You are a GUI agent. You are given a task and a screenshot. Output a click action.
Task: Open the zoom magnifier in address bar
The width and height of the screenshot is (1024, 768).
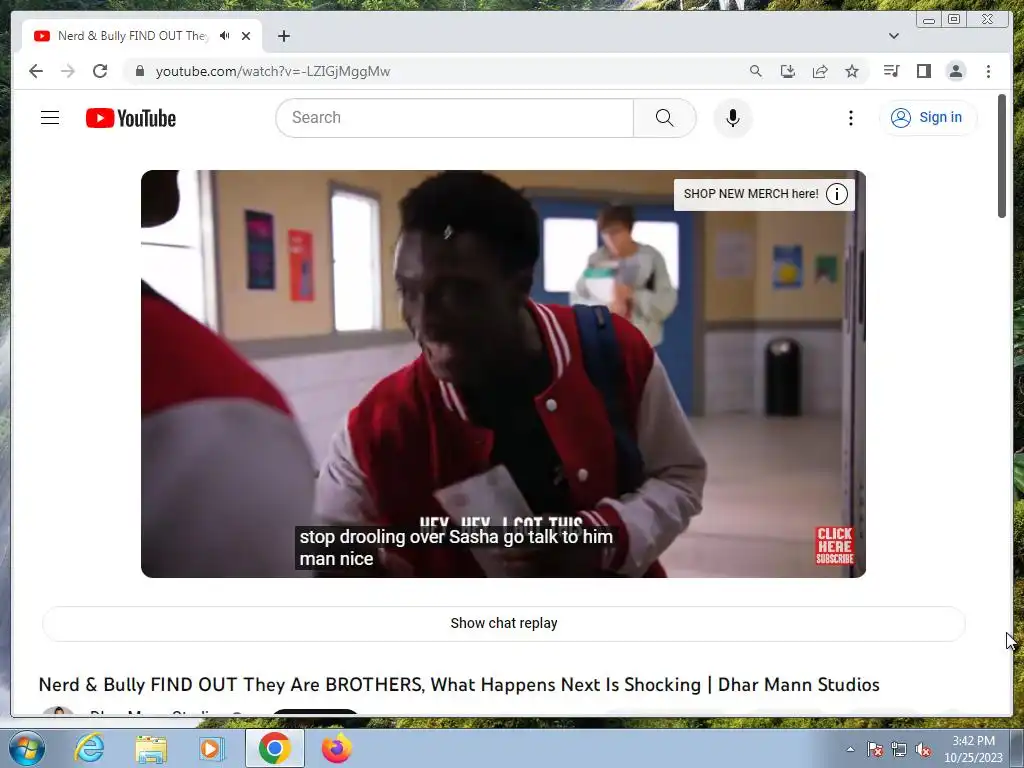click(756, 71)
